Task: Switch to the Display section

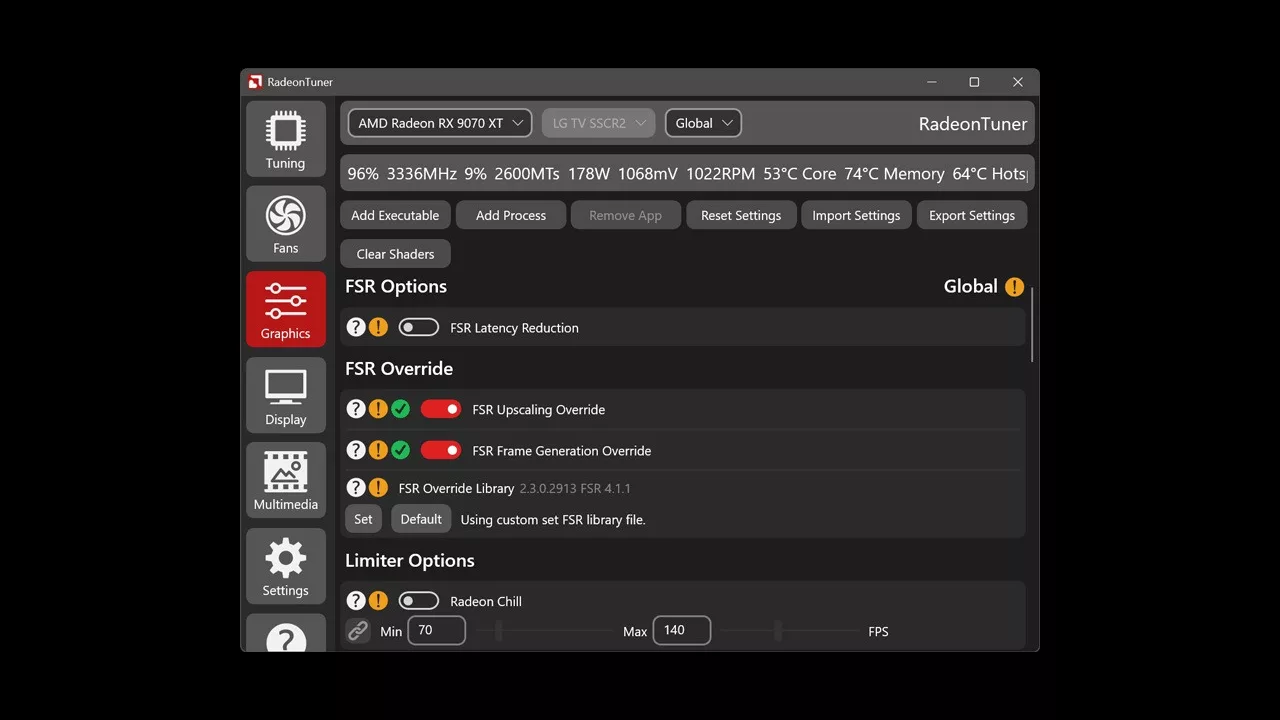Action: [x=286, y=395]
